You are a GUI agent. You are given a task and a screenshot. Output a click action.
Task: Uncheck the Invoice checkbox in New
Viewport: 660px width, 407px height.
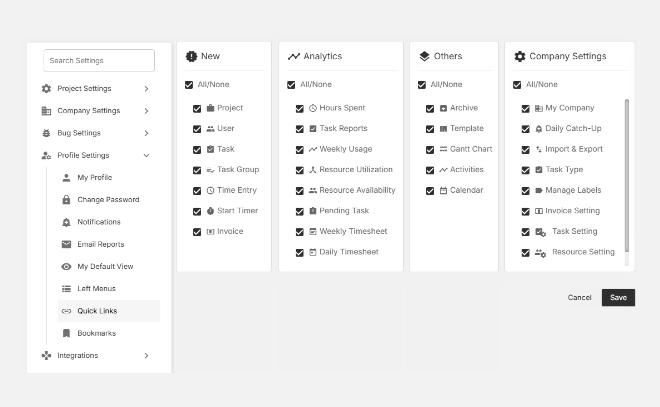(197, 232)
